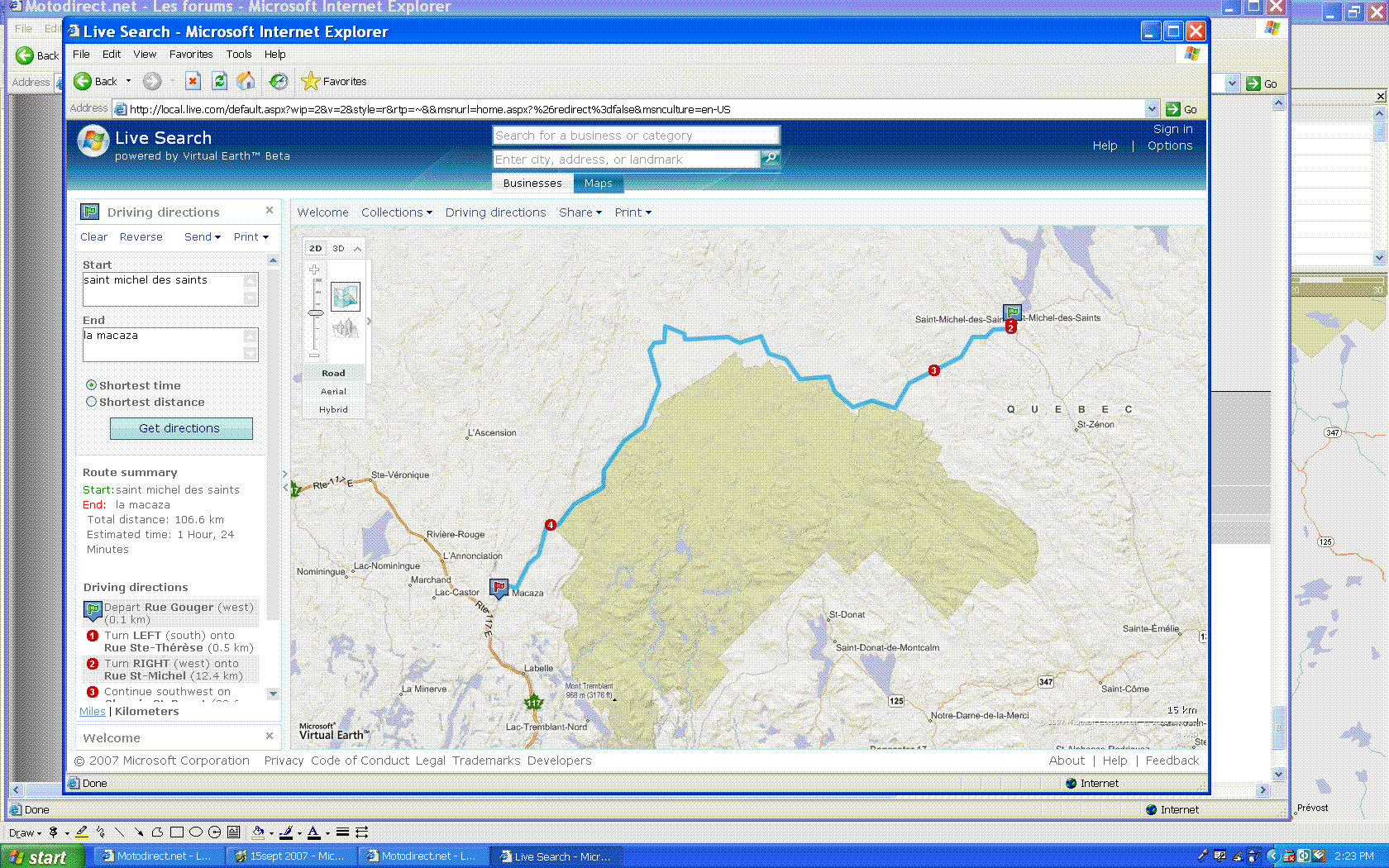This screenshot has height=868, width=1389.
Task: Select the arrow tool in Draw toolbar
Action: tap(138, 832)
